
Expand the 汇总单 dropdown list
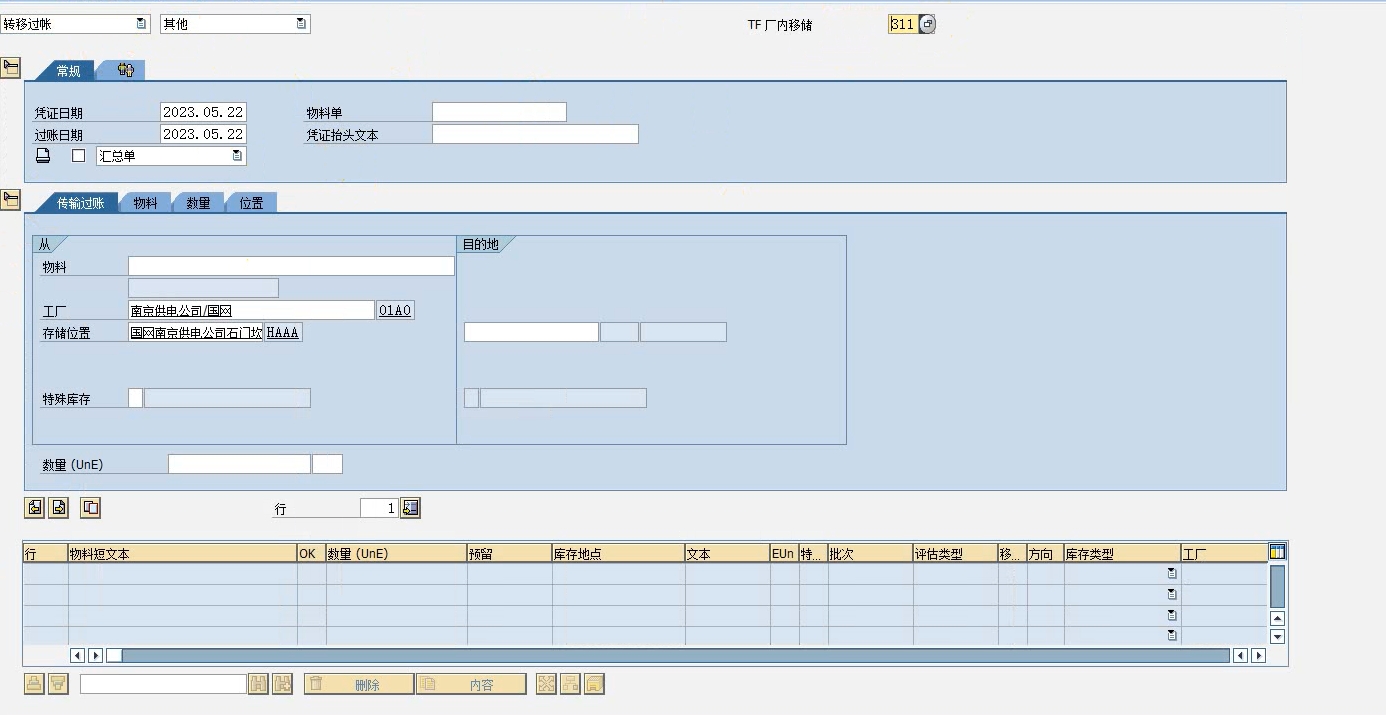[237, 156]
